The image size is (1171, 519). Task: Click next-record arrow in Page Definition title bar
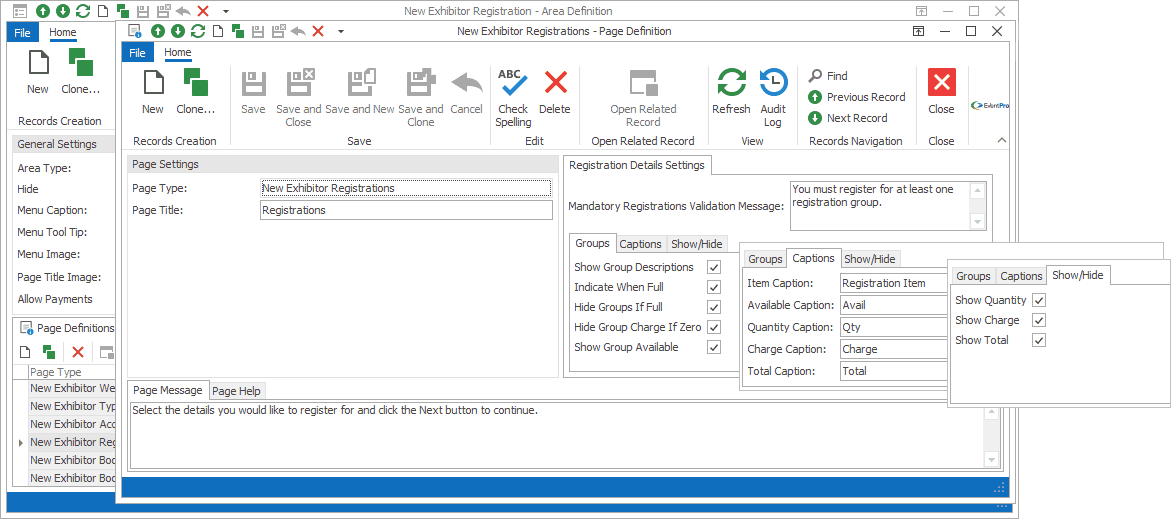pyautogui.click(x=178, y=31)
